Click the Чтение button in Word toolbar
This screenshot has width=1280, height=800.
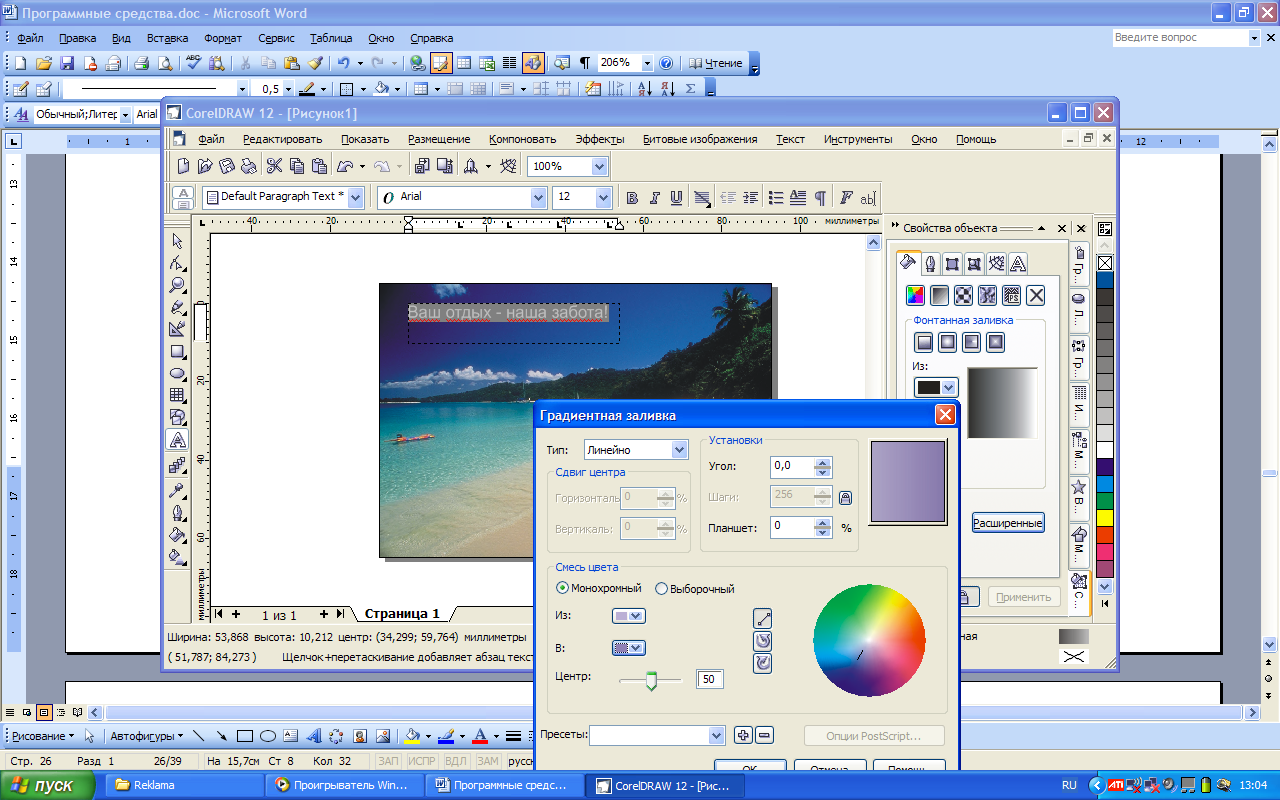pyautogui.click(x=716, y=63)
